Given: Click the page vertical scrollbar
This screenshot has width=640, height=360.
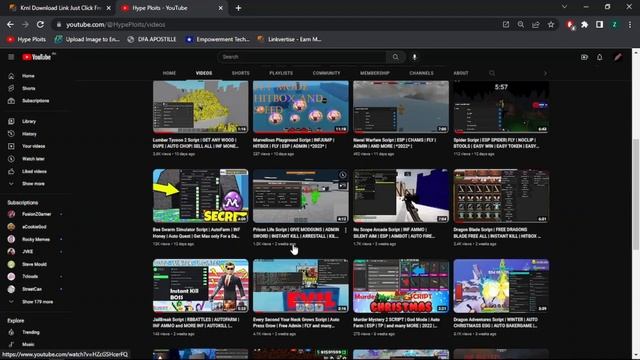Looking at the screenshot, I should 636,194.
